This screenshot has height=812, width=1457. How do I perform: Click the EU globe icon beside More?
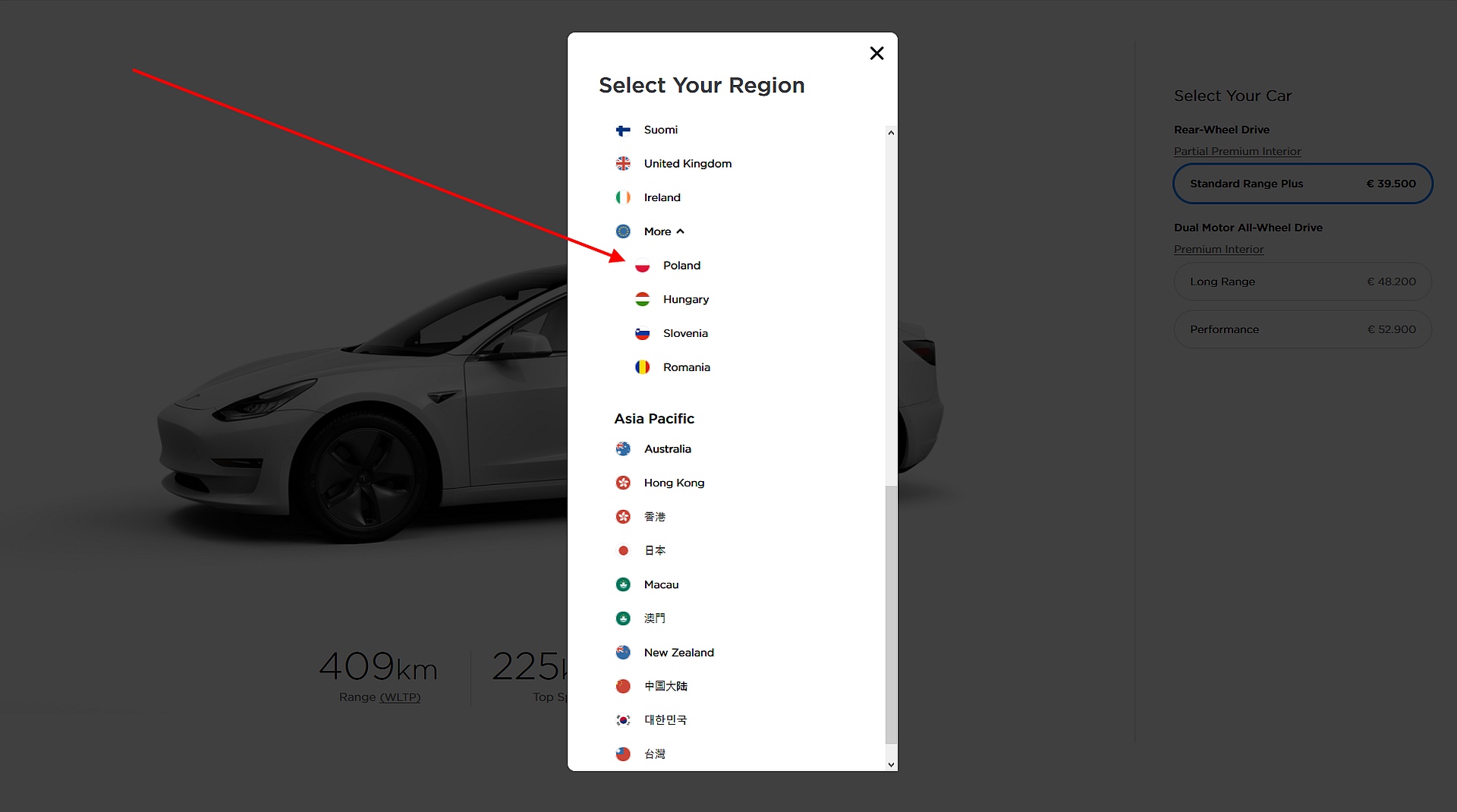tap(623, 231)
